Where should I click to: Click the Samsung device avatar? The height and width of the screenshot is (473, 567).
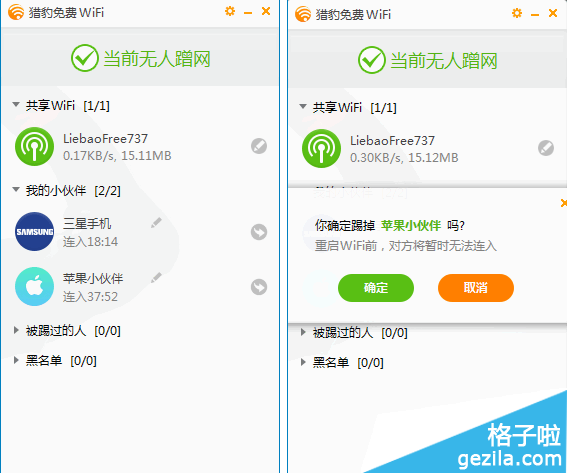point(34,231)
